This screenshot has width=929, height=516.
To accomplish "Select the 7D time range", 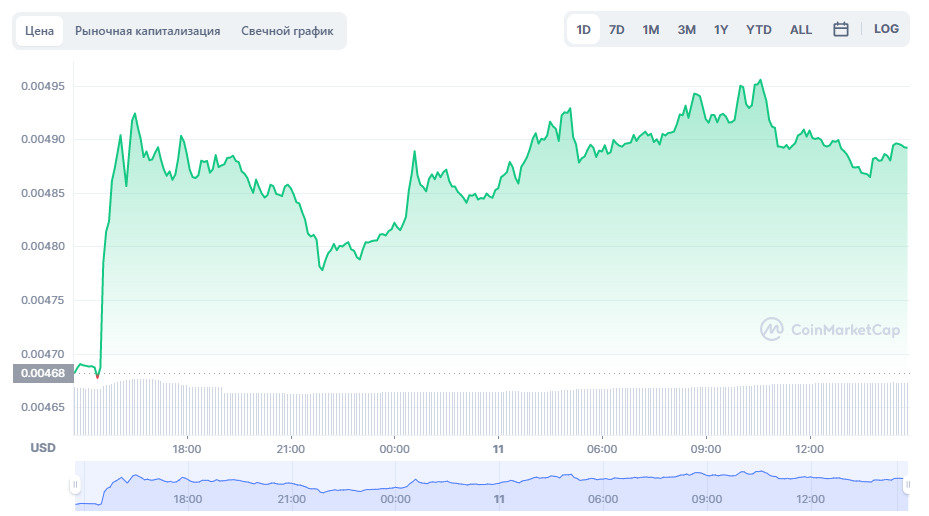I will click(617, 30).
